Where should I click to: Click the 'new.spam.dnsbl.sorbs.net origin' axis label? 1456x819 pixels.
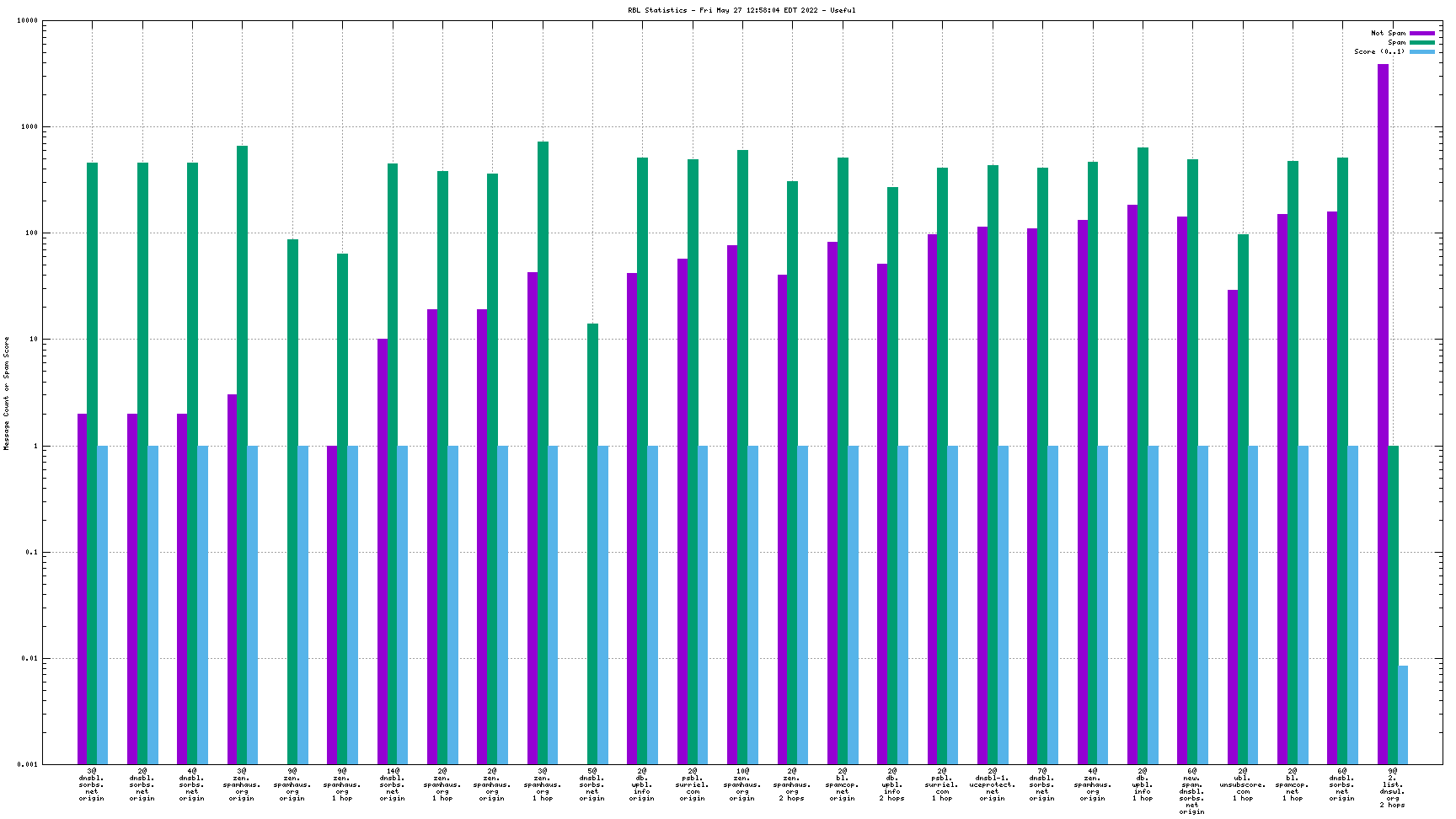1191,791
